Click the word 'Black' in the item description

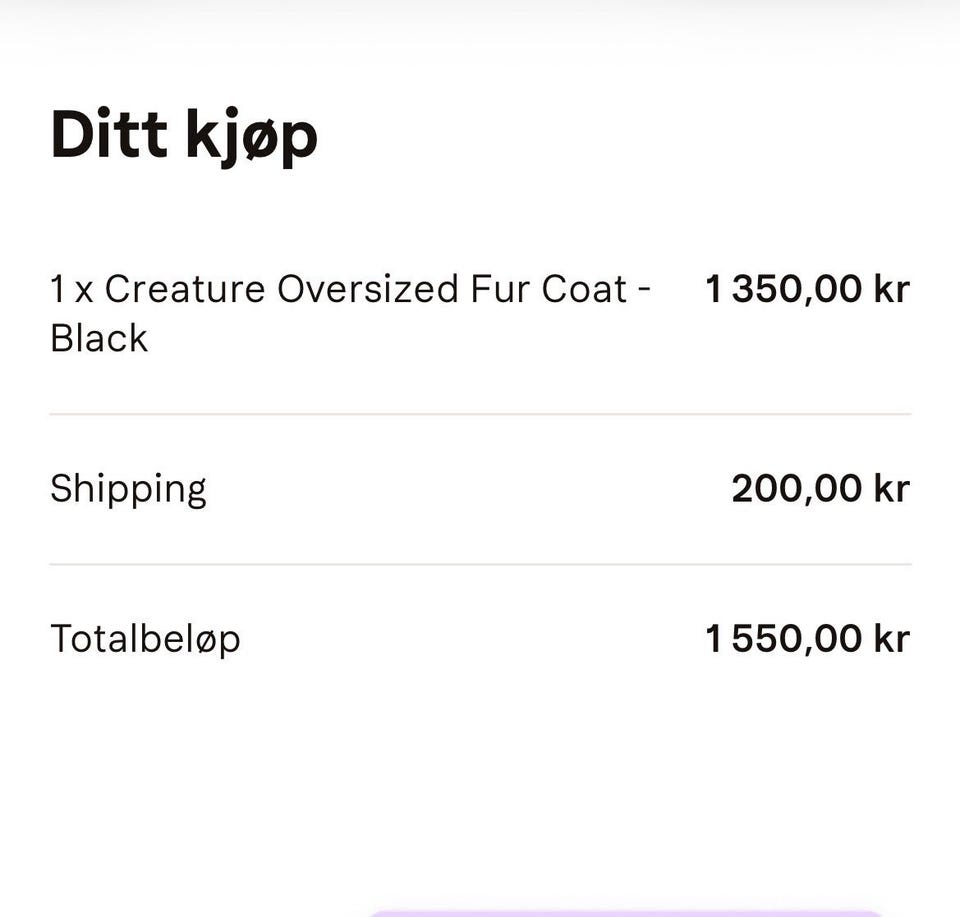pos(99,338)
